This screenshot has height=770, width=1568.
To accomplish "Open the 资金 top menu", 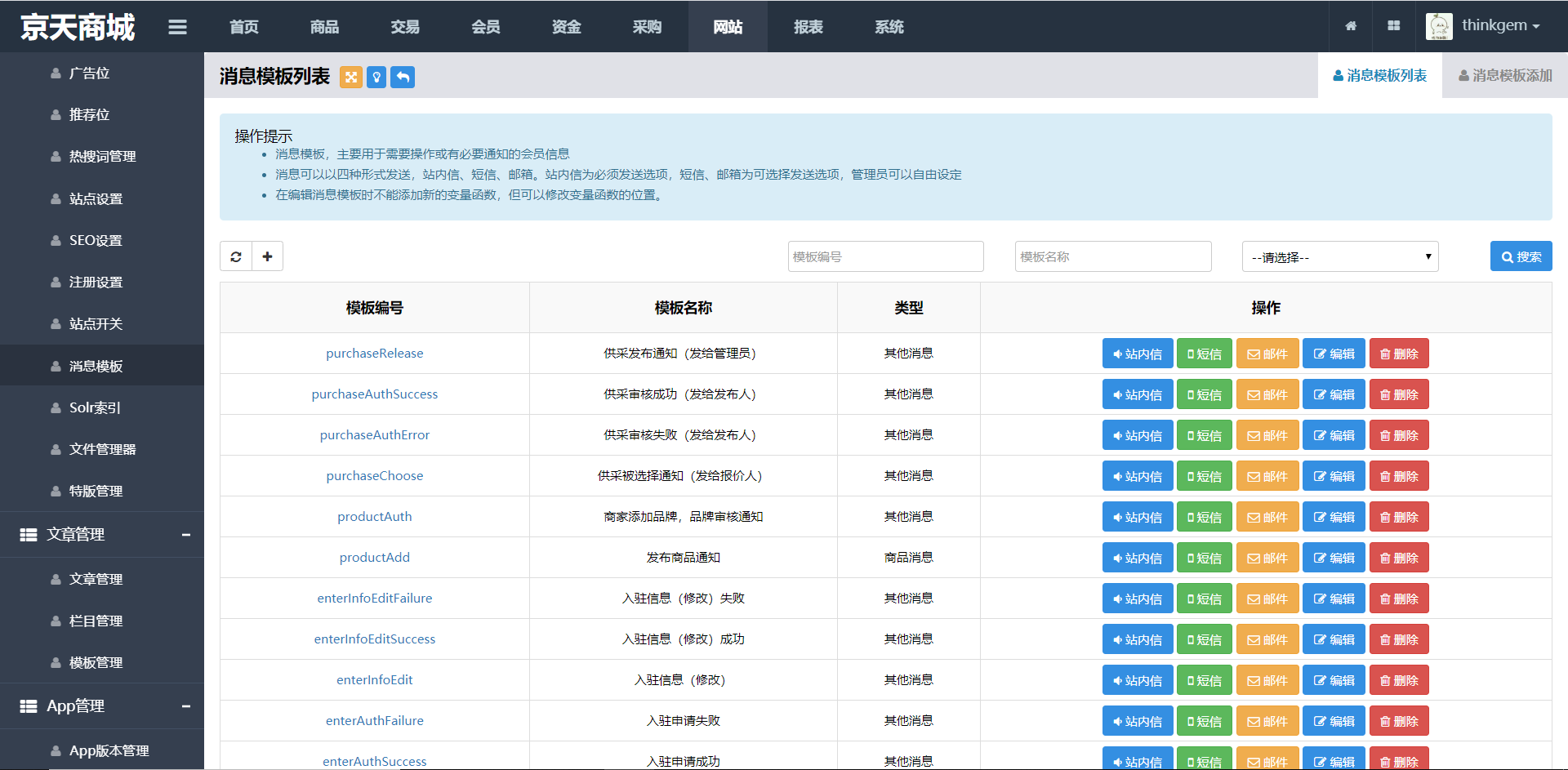I will 566,27.
